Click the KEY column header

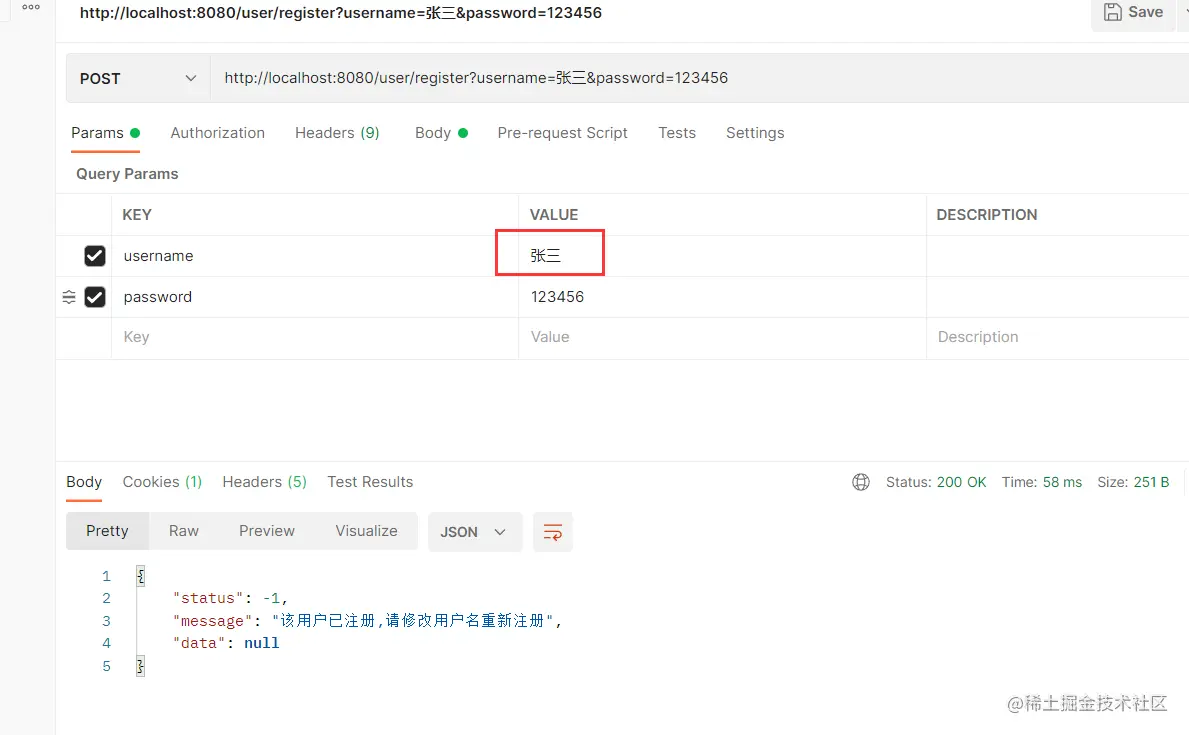136,215
